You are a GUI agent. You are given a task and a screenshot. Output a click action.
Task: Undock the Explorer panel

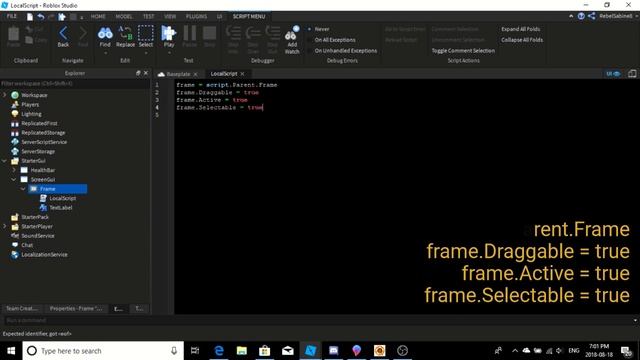[x=138, y=73]
